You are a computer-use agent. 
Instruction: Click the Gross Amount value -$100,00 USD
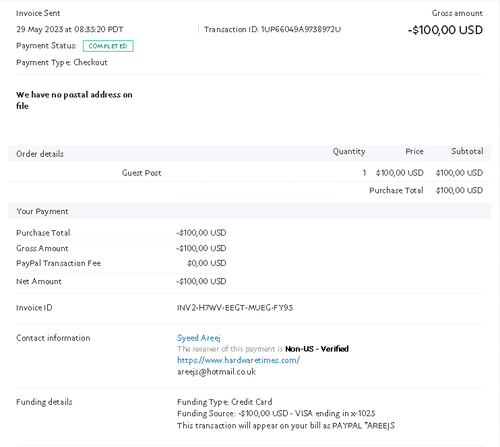tap(201, 248)
